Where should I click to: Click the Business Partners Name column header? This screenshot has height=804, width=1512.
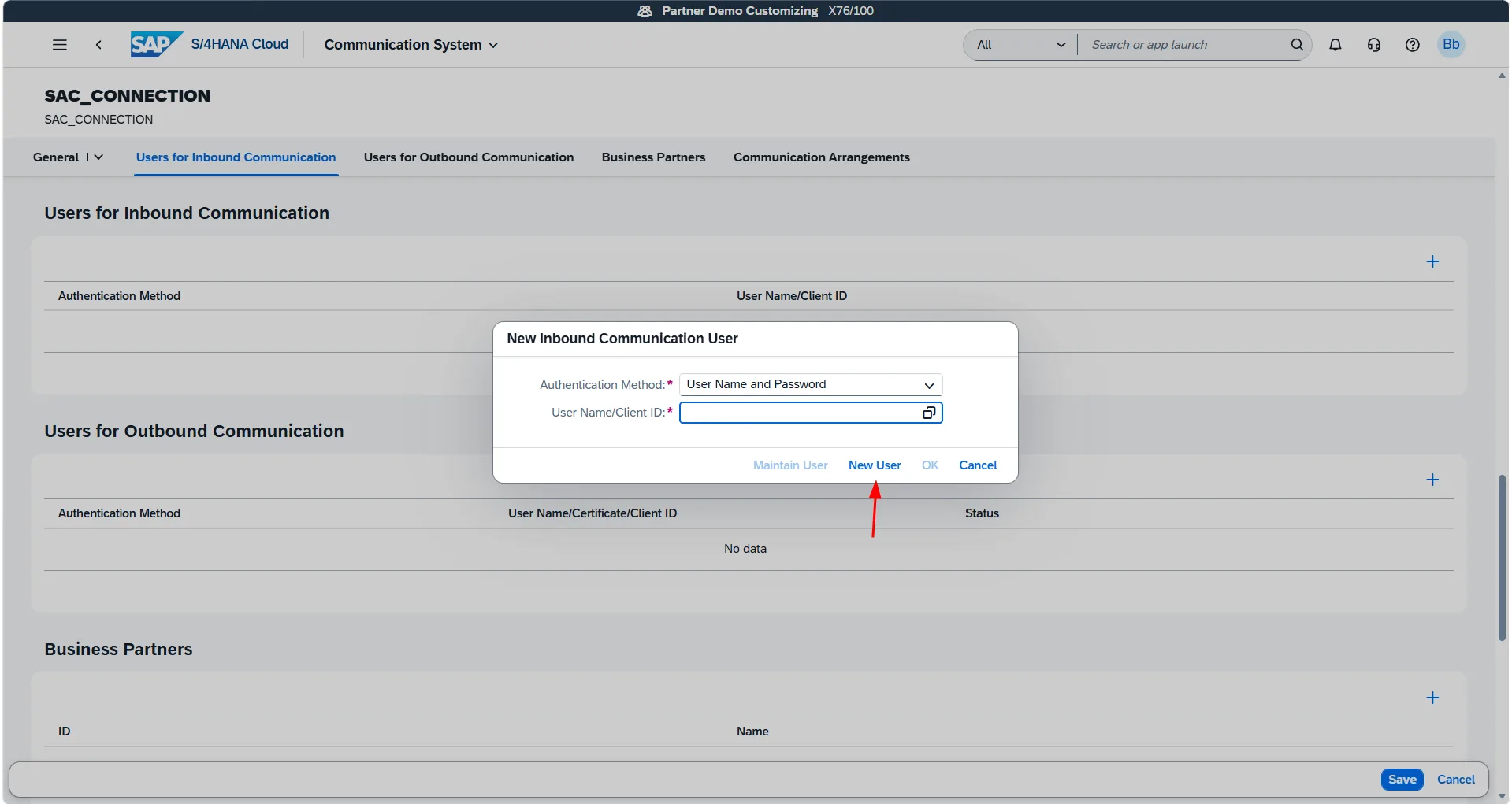pyautogui.click(x=752, y=732)
